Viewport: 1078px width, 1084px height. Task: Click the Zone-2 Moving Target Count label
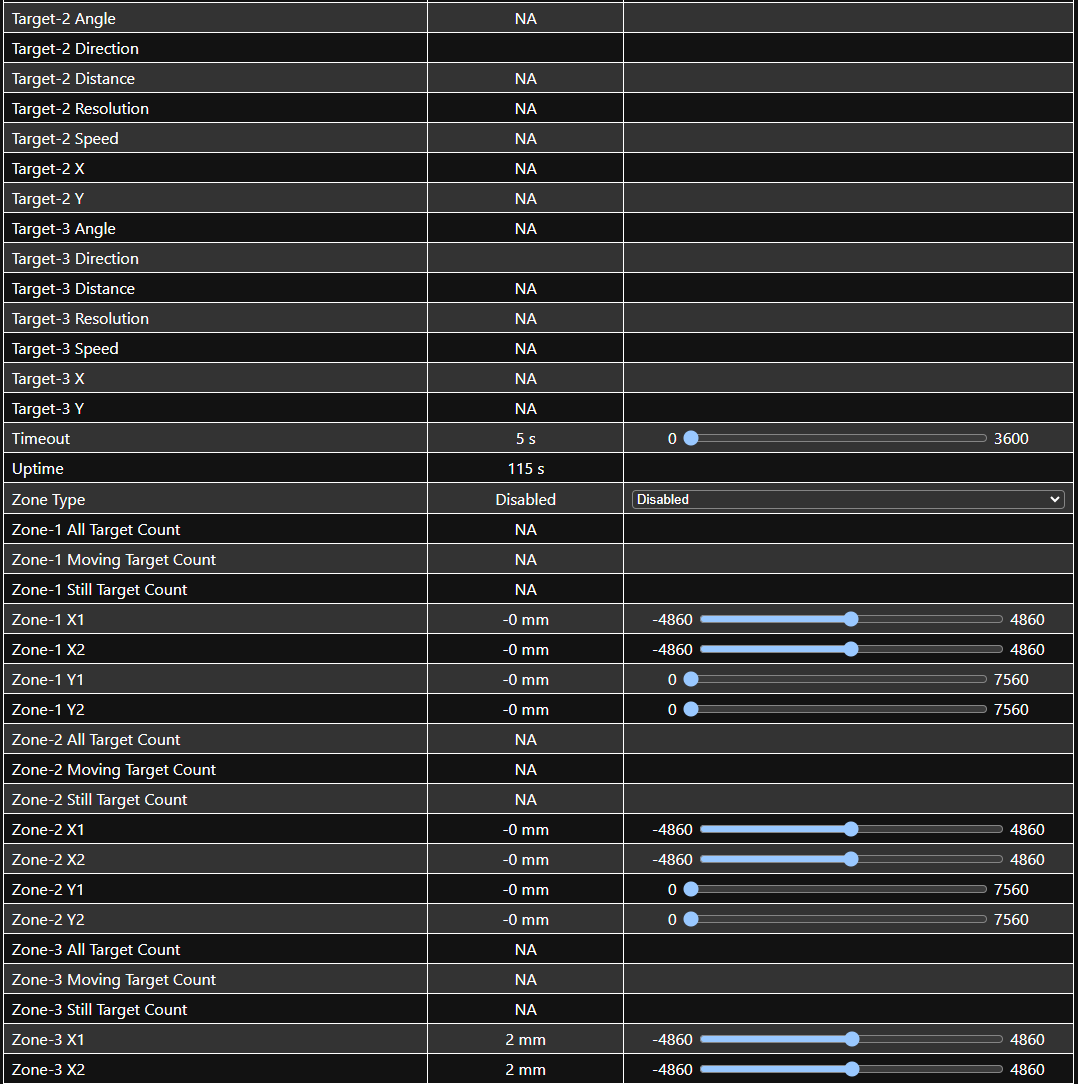pyautogui.click(x=114, y=769)
